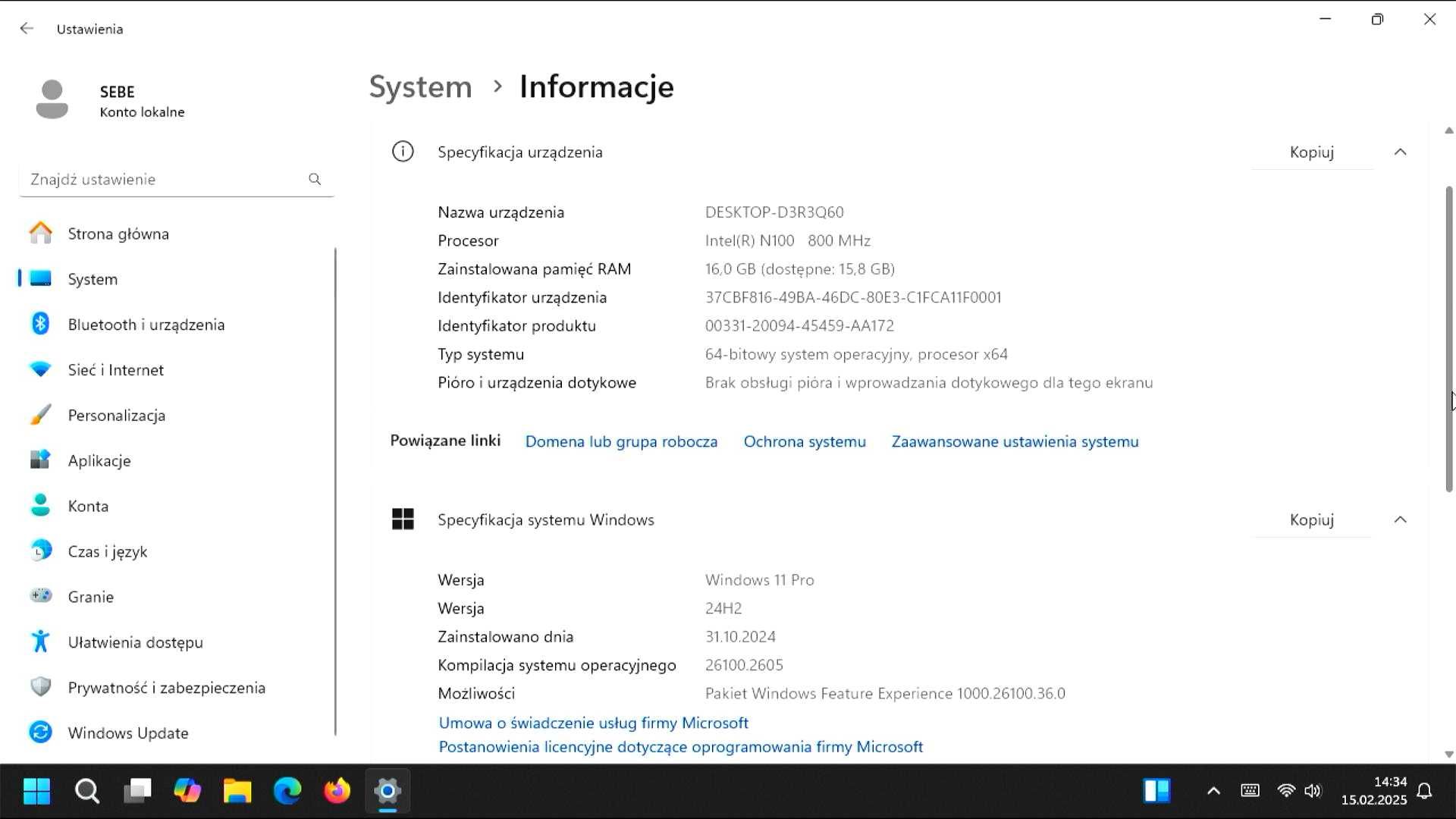The image size is (1456, 819).
Task: Click System in the breadcrumb
Action: click(x=420, y=86)
